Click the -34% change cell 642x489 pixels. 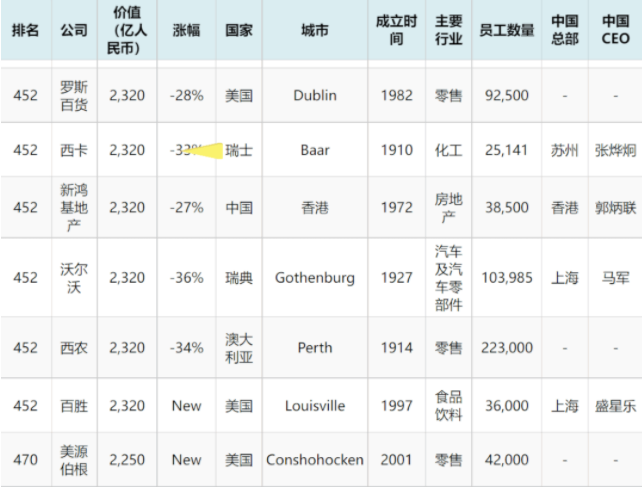[186, 348]
